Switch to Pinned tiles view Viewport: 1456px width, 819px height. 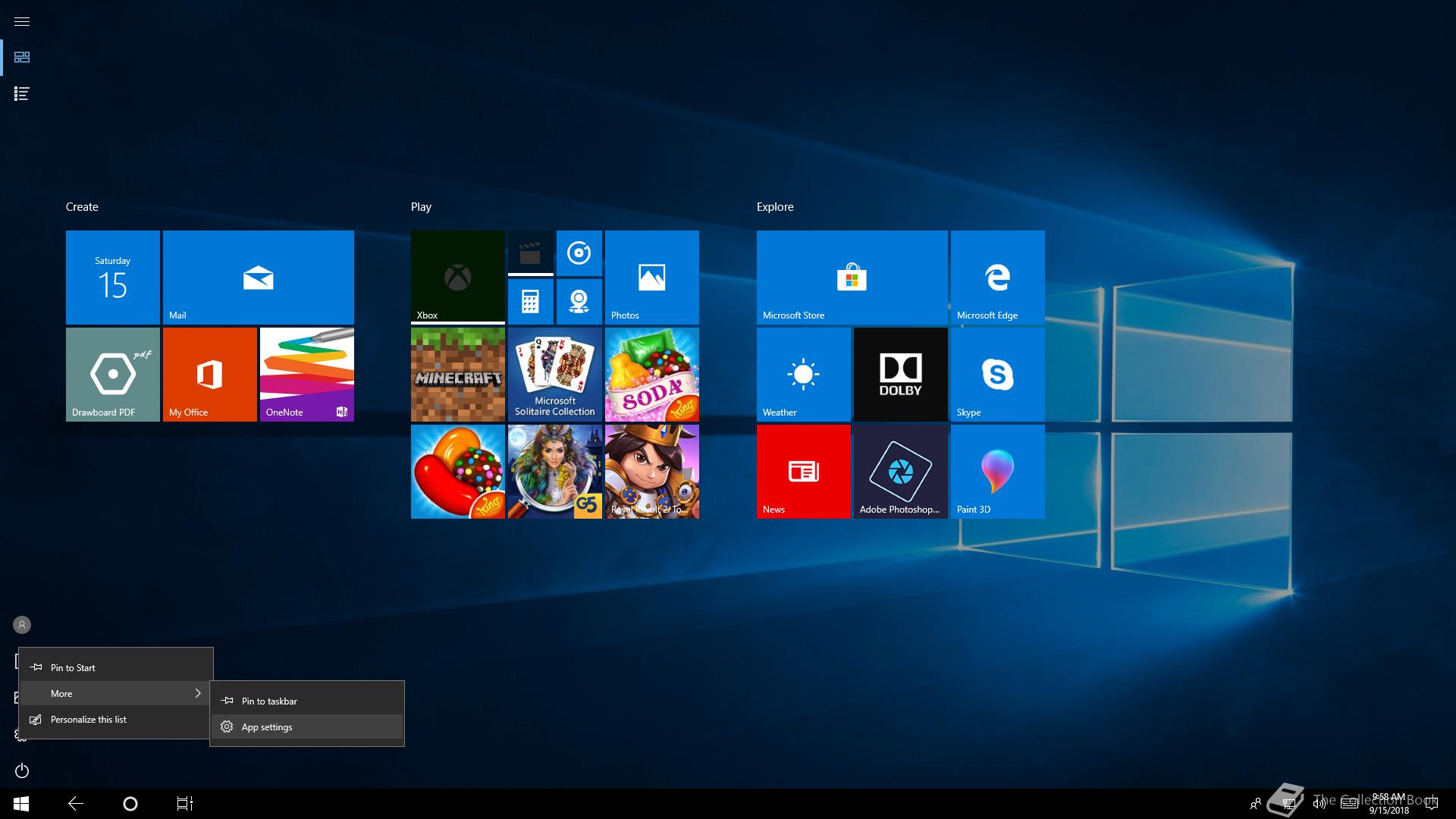(x=22, y=58)
